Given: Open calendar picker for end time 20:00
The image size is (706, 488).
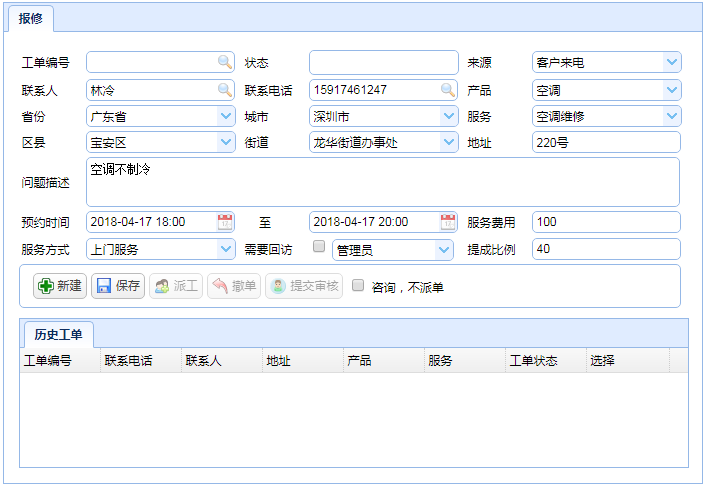Looking at the screenshot, I should tap(448, 222).
